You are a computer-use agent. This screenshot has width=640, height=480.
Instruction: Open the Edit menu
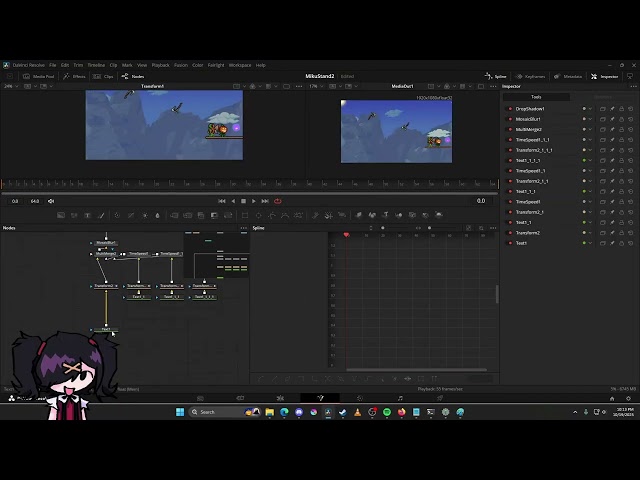[65, 65]
